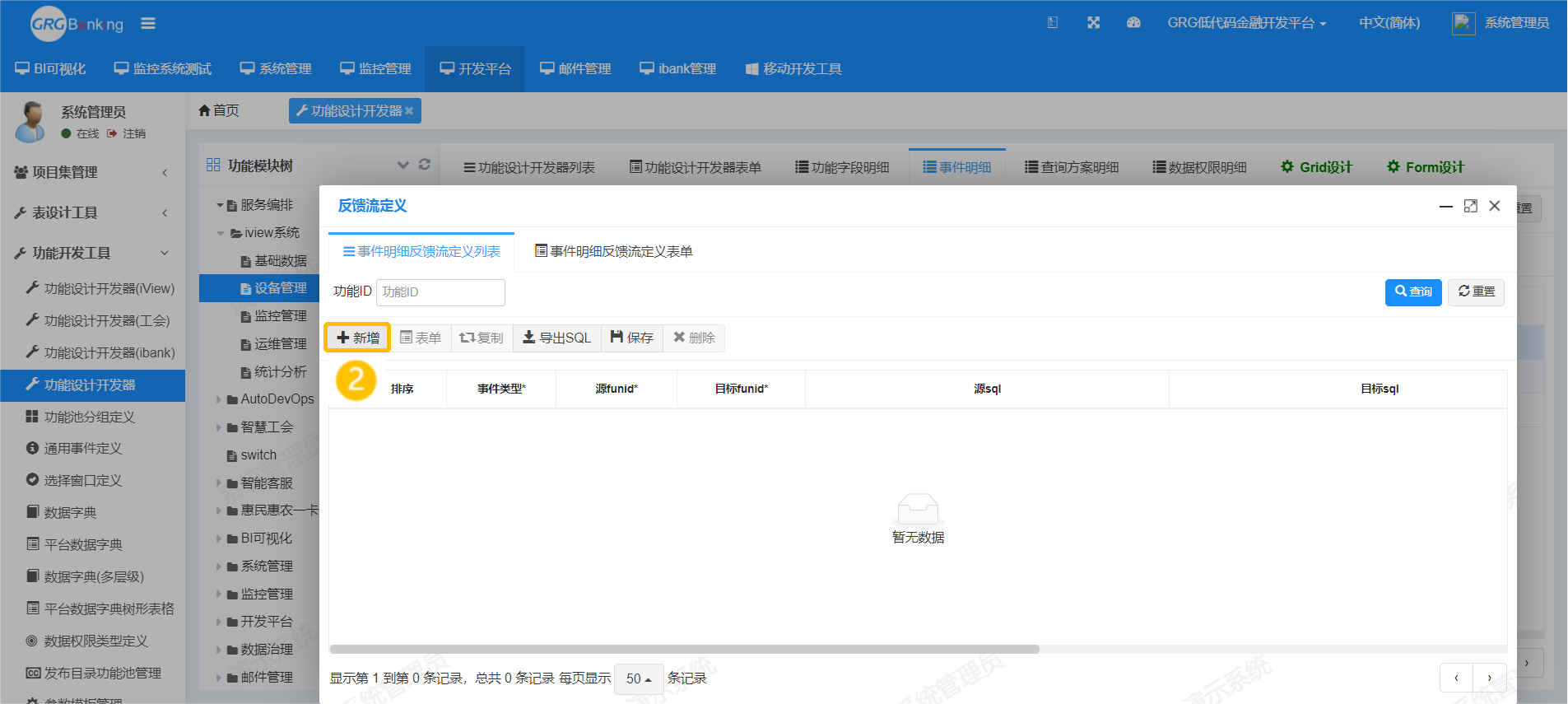The image size is (1568, 704).
Task: Open 平台数据字典 in sidebar
Action: pos(74,544)
